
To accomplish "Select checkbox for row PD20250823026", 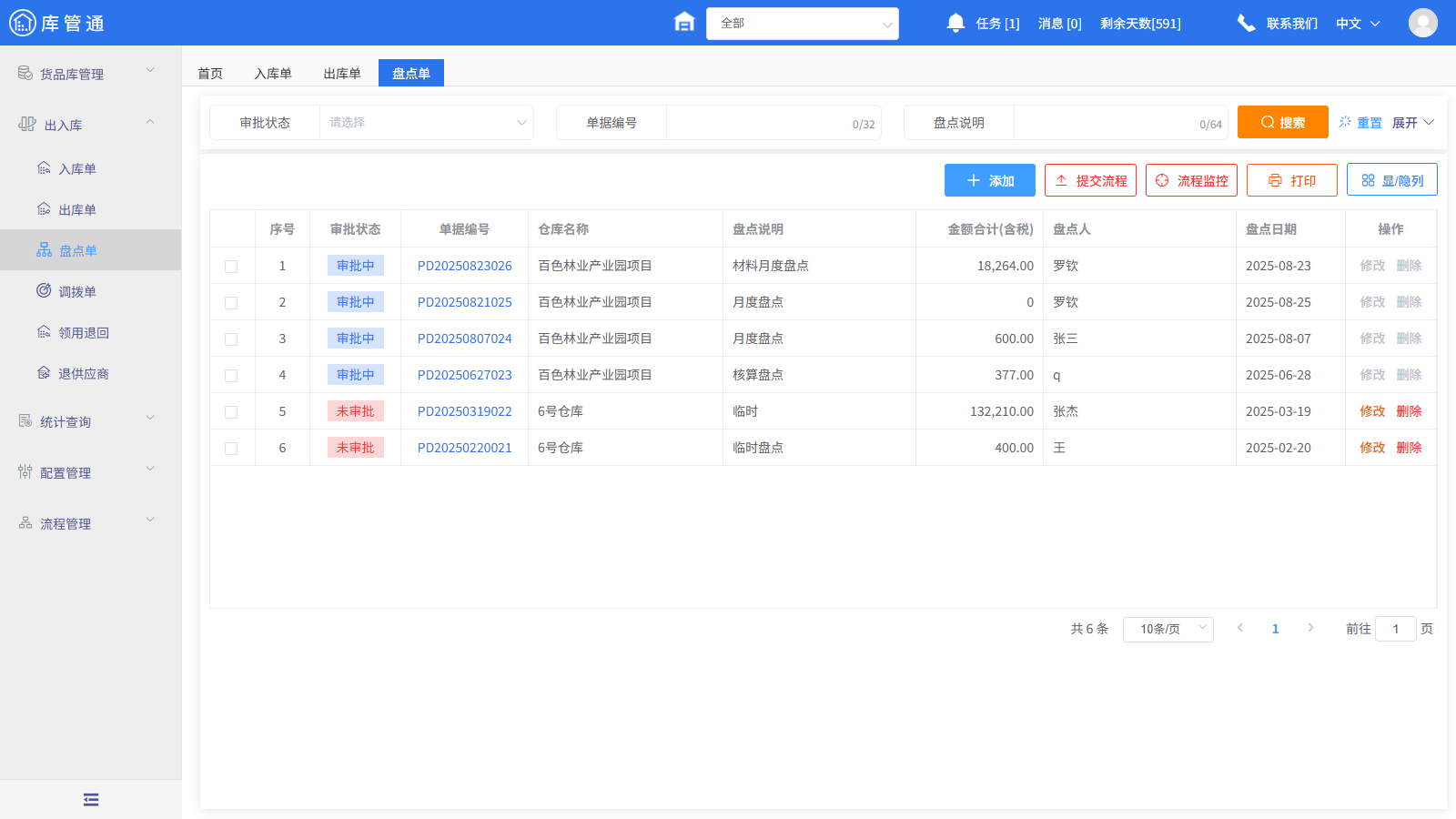I will pos(231,267).
